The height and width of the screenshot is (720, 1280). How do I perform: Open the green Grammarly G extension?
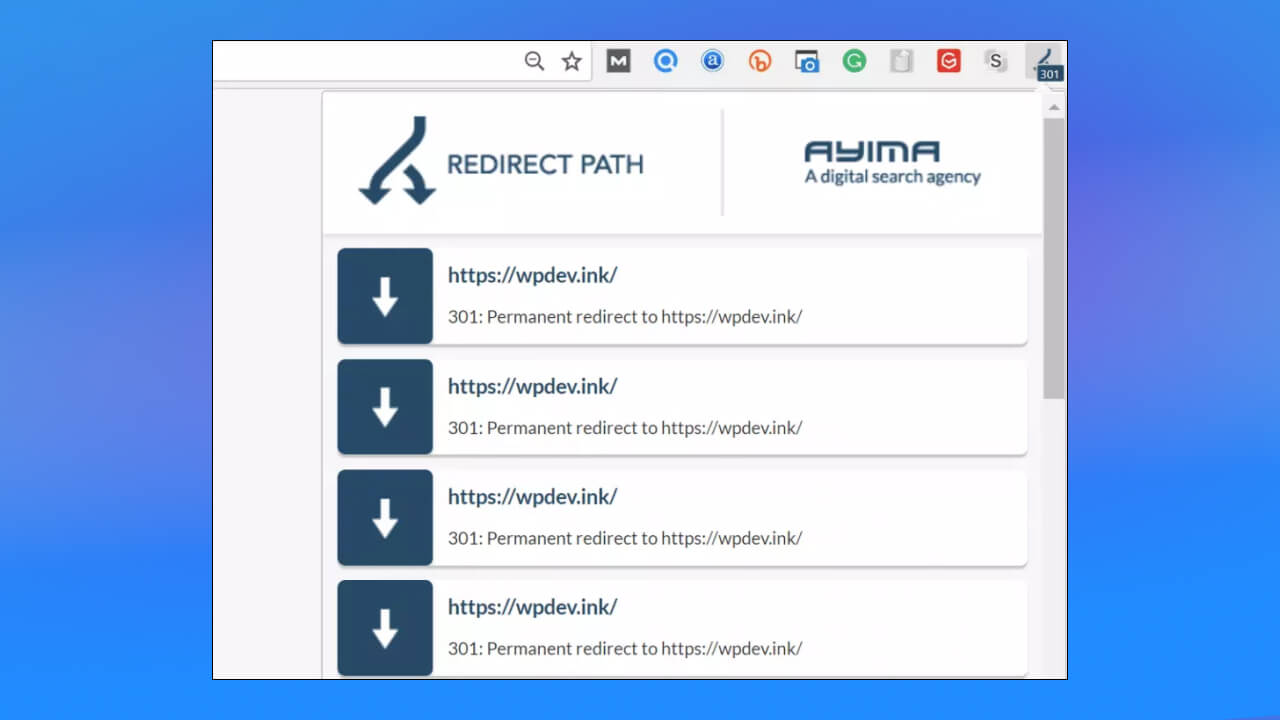coord(853,62)
